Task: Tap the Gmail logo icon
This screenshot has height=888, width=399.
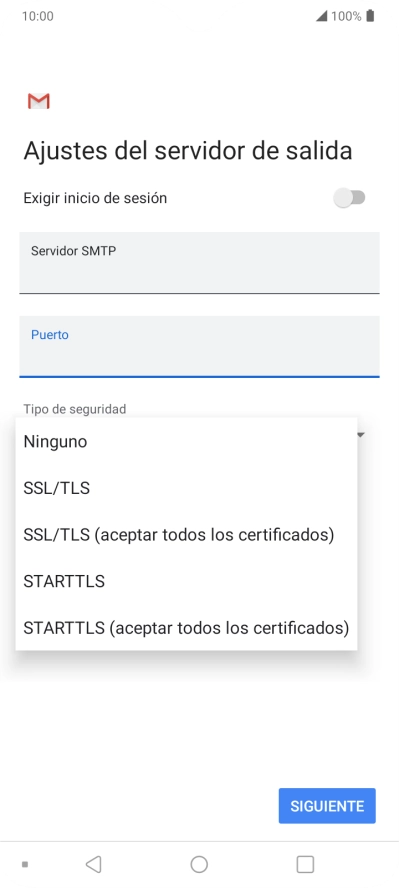Action: [38, 101]
